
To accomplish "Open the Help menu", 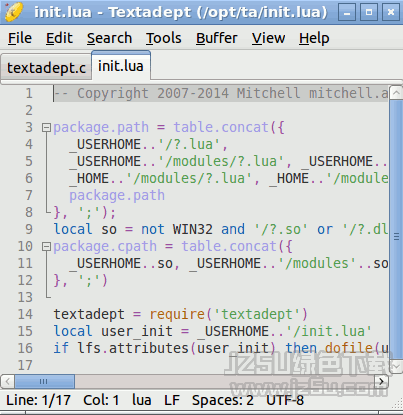I will [x=314, y=38].
